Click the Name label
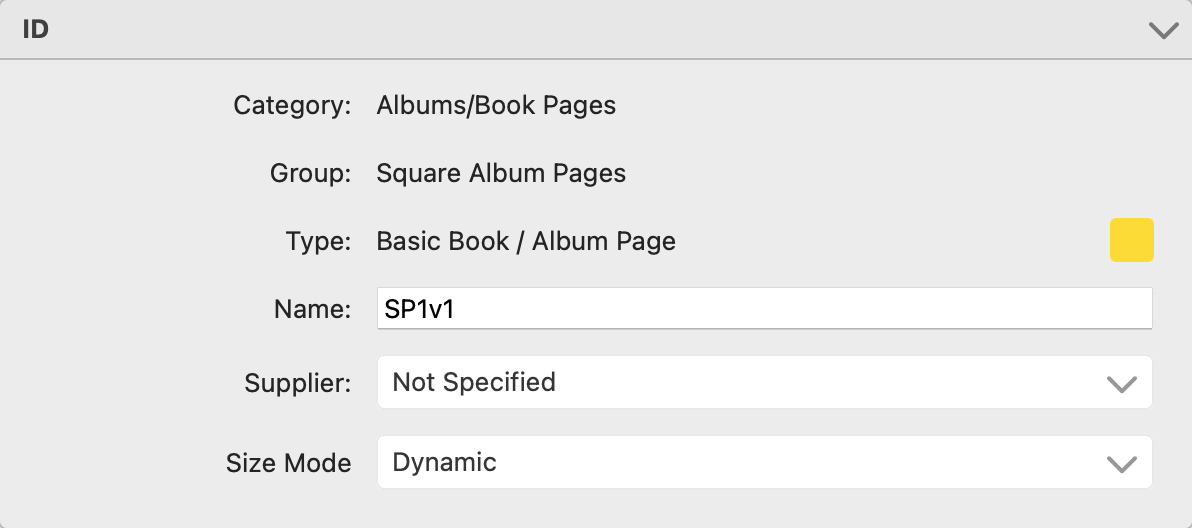1192x528 pixels. [312, 309]
